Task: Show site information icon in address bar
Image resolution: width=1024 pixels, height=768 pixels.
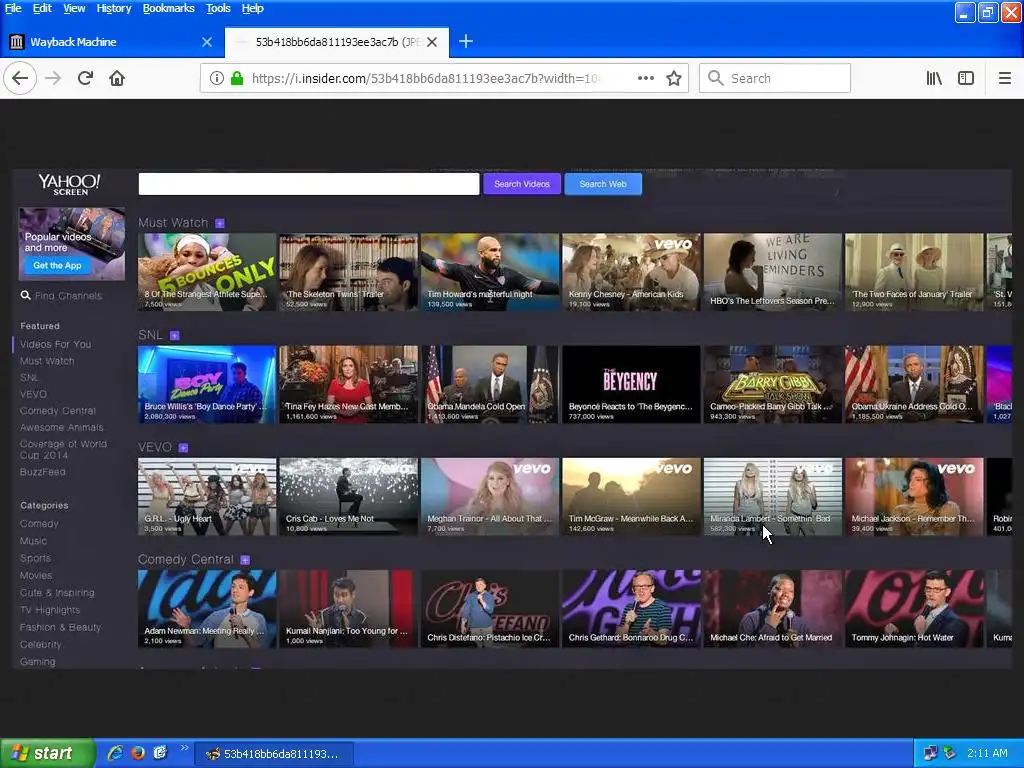Action: point(217,78)
